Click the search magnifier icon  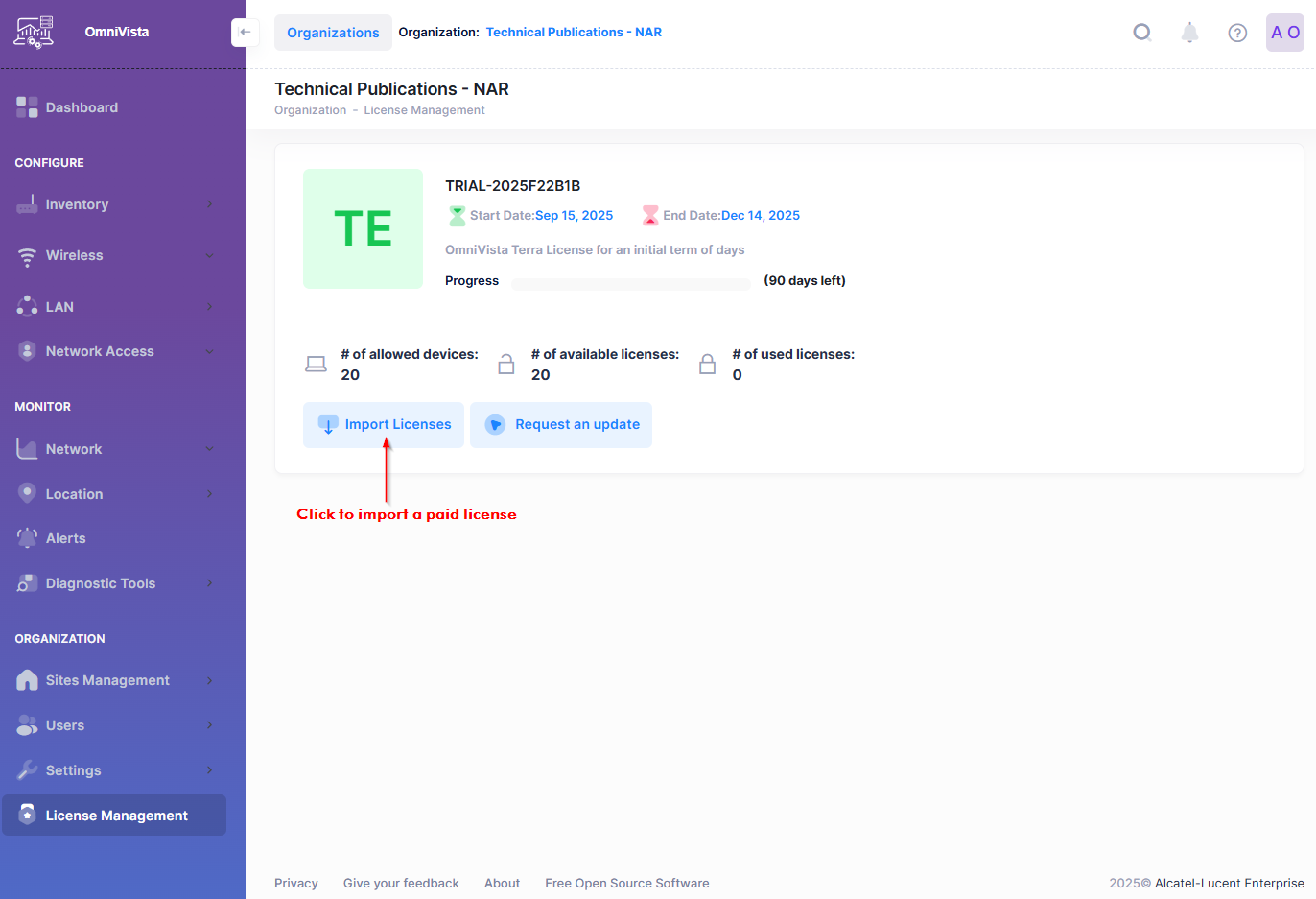point(1141,33)
